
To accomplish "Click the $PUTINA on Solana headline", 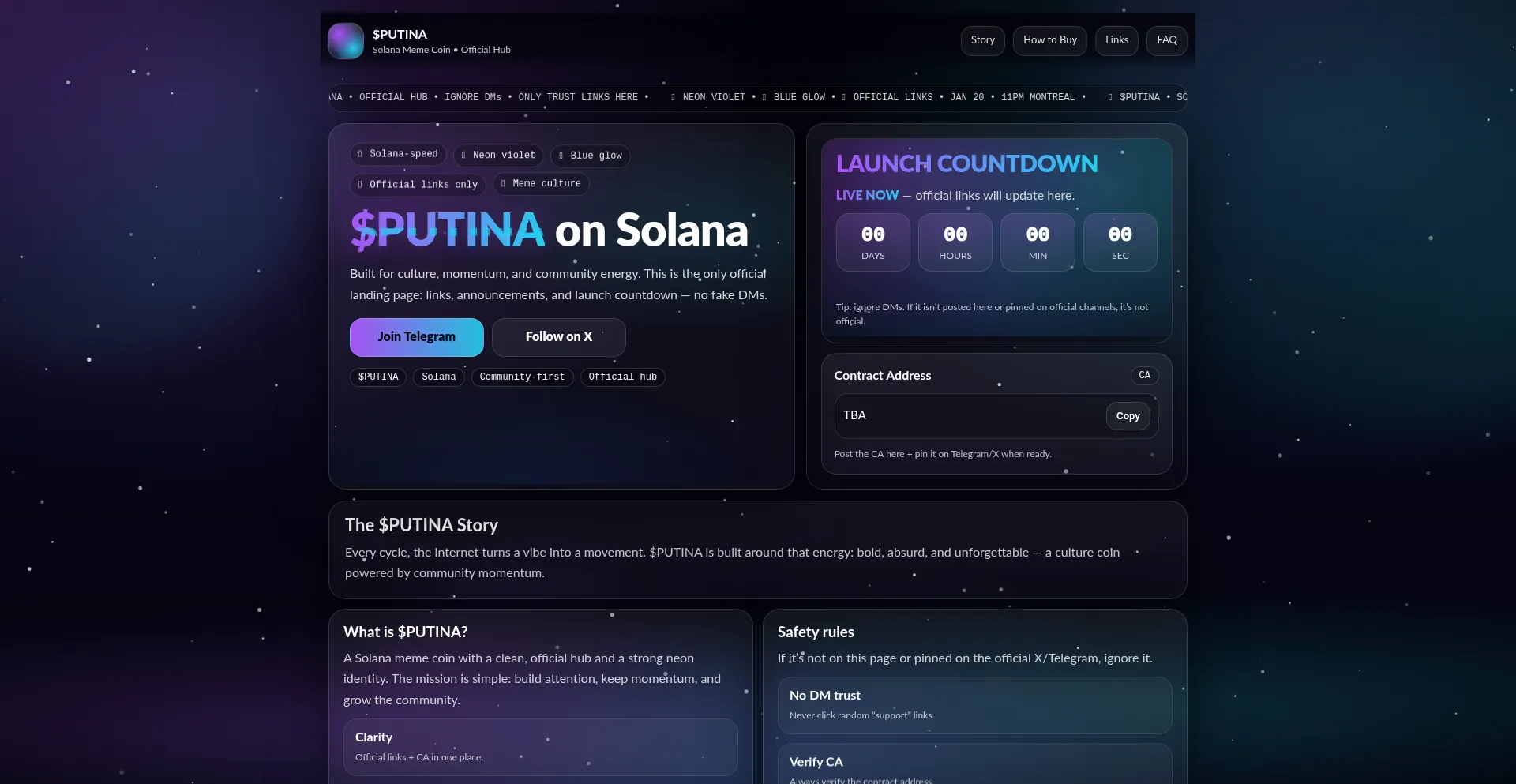I will 549,230.
